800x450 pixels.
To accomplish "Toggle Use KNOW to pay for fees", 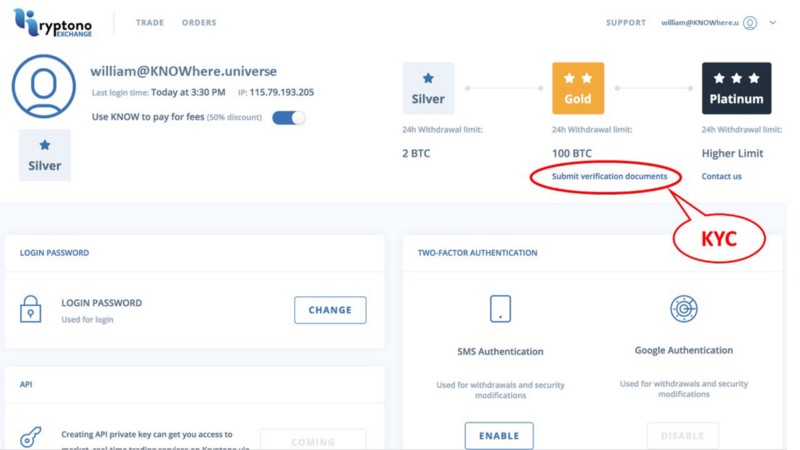I will pos(289,118).
